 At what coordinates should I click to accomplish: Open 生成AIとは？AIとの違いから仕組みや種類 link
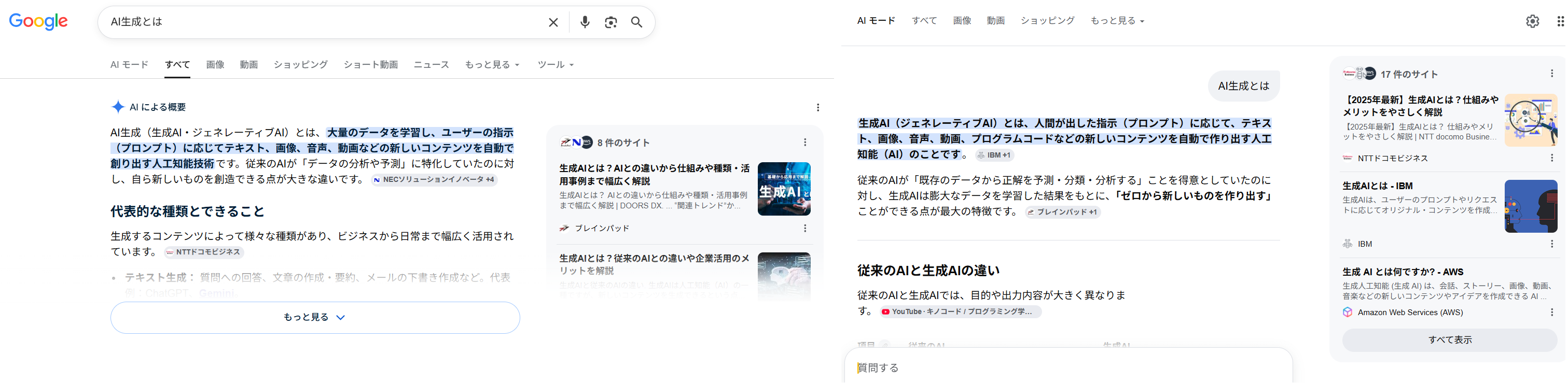pos(655,175)
